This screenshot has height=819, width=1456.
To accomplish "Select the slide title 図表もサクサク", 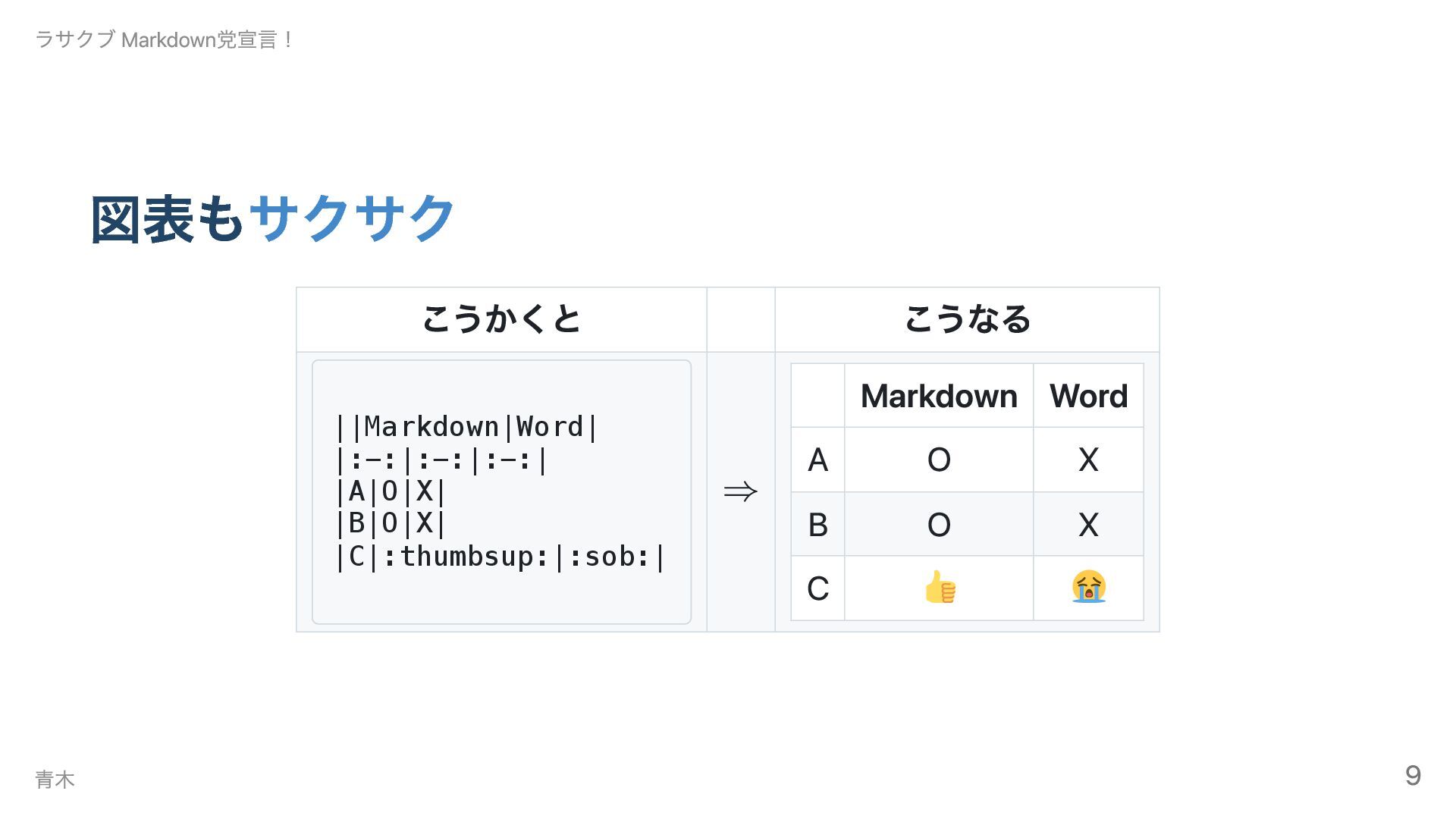I will pos(273,219).
